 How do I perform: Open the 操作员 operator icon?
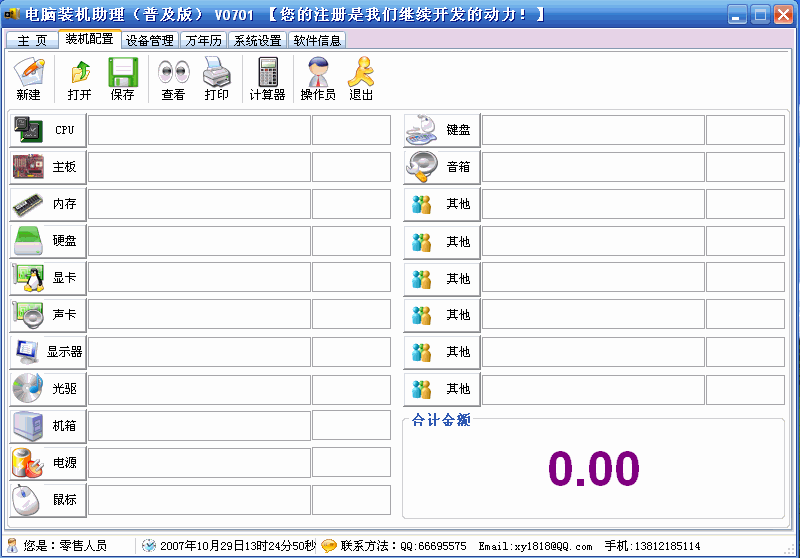pyautogui.click(x=318, y=78)
